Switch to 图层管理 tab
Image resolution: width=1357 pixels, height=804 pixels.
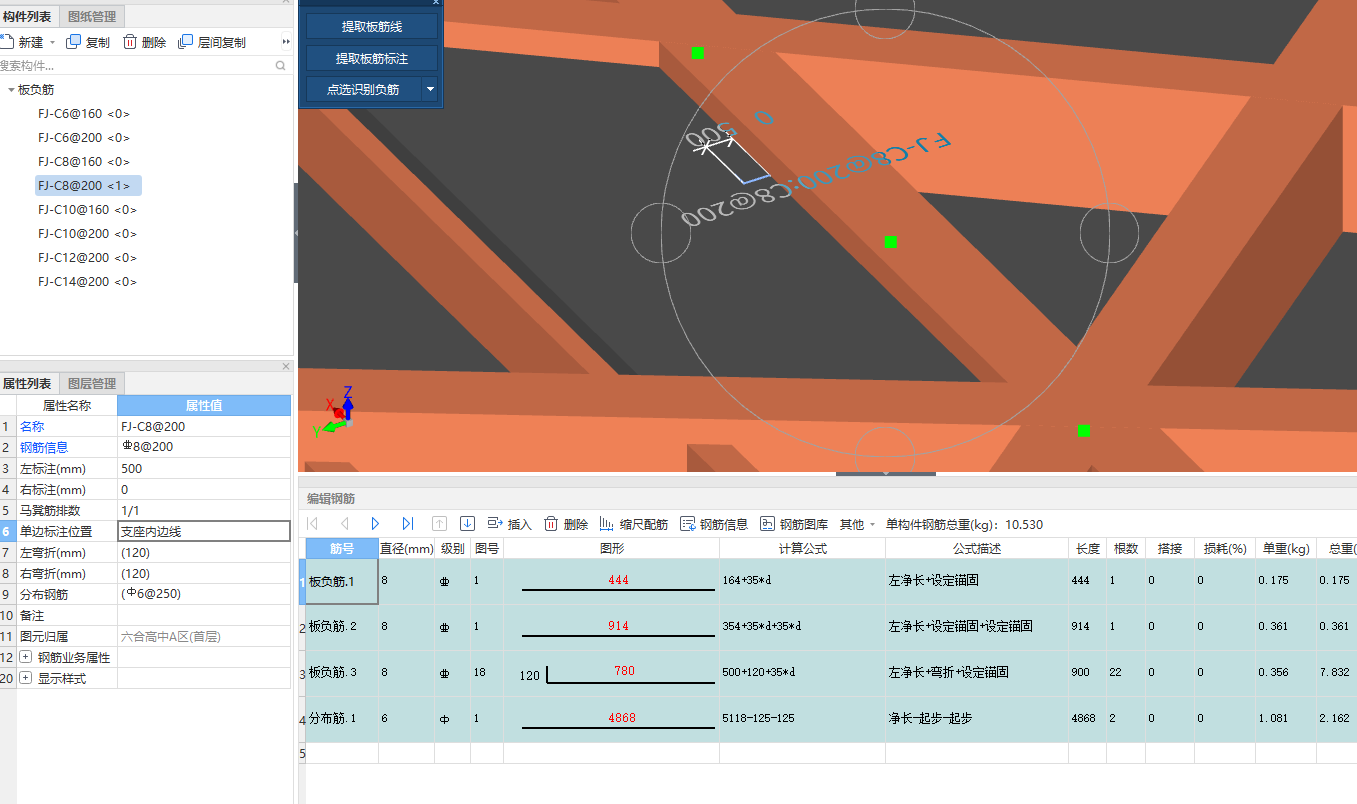coord(92,383)
